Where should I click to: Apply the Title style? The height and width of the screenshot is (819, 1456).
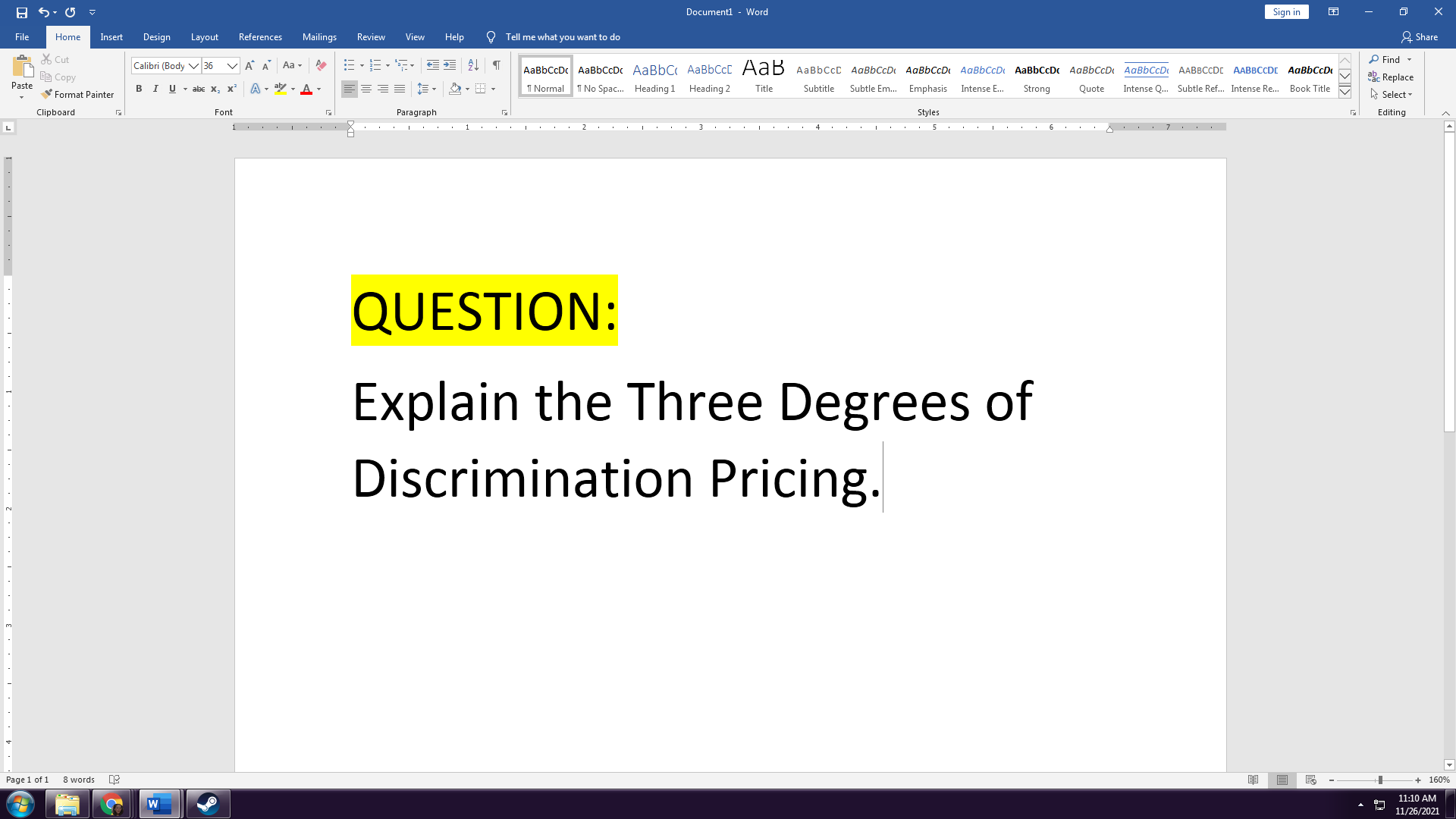(764, 77)
